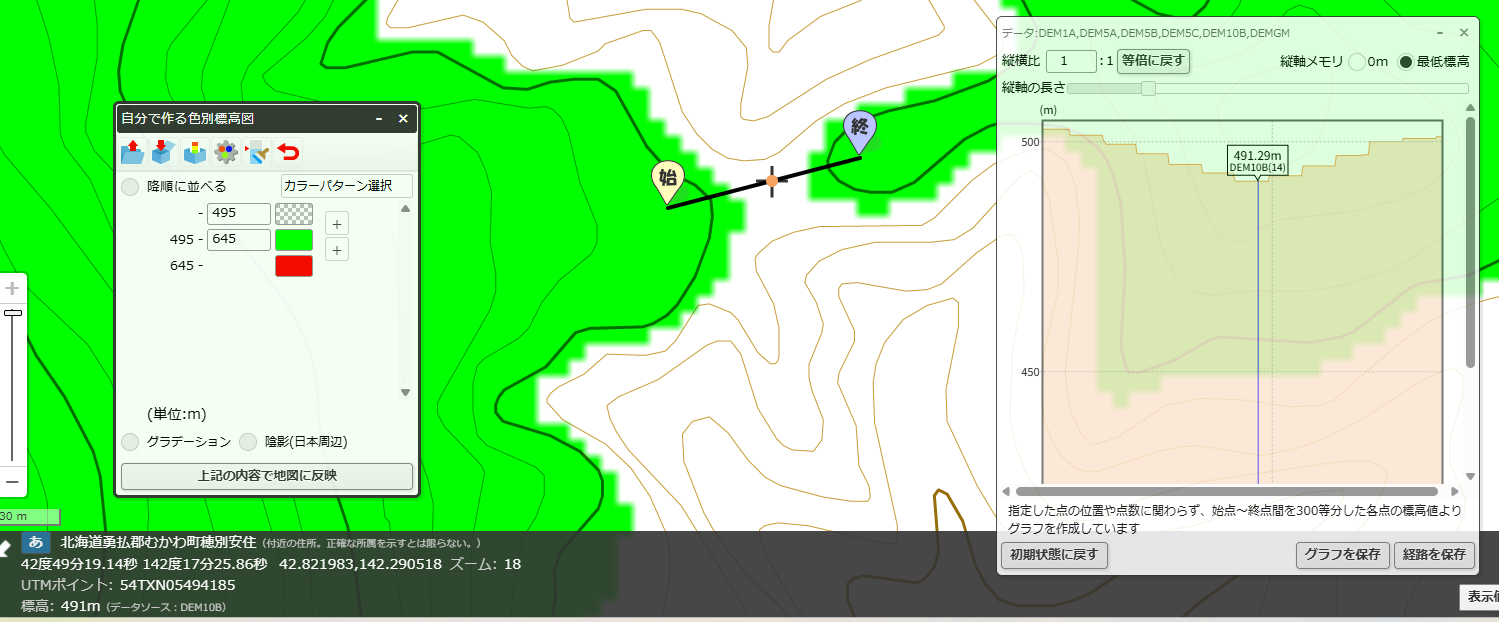
Task: Click the start point marker 始 on the map
Action: 668,181
